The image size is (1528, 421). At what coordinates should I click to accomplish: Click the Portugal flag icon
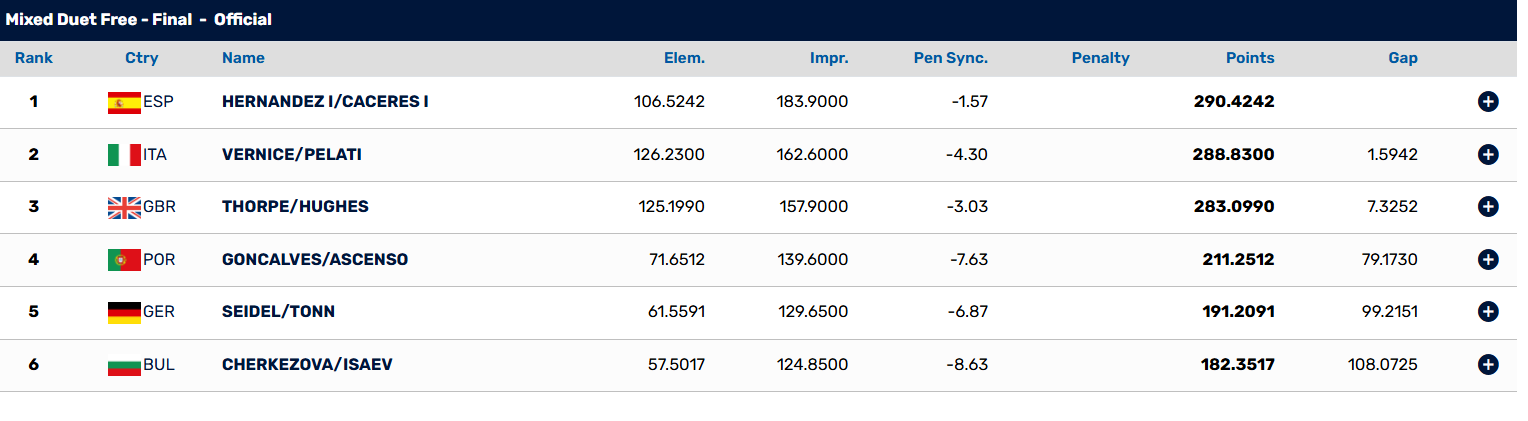pos(124,259)
